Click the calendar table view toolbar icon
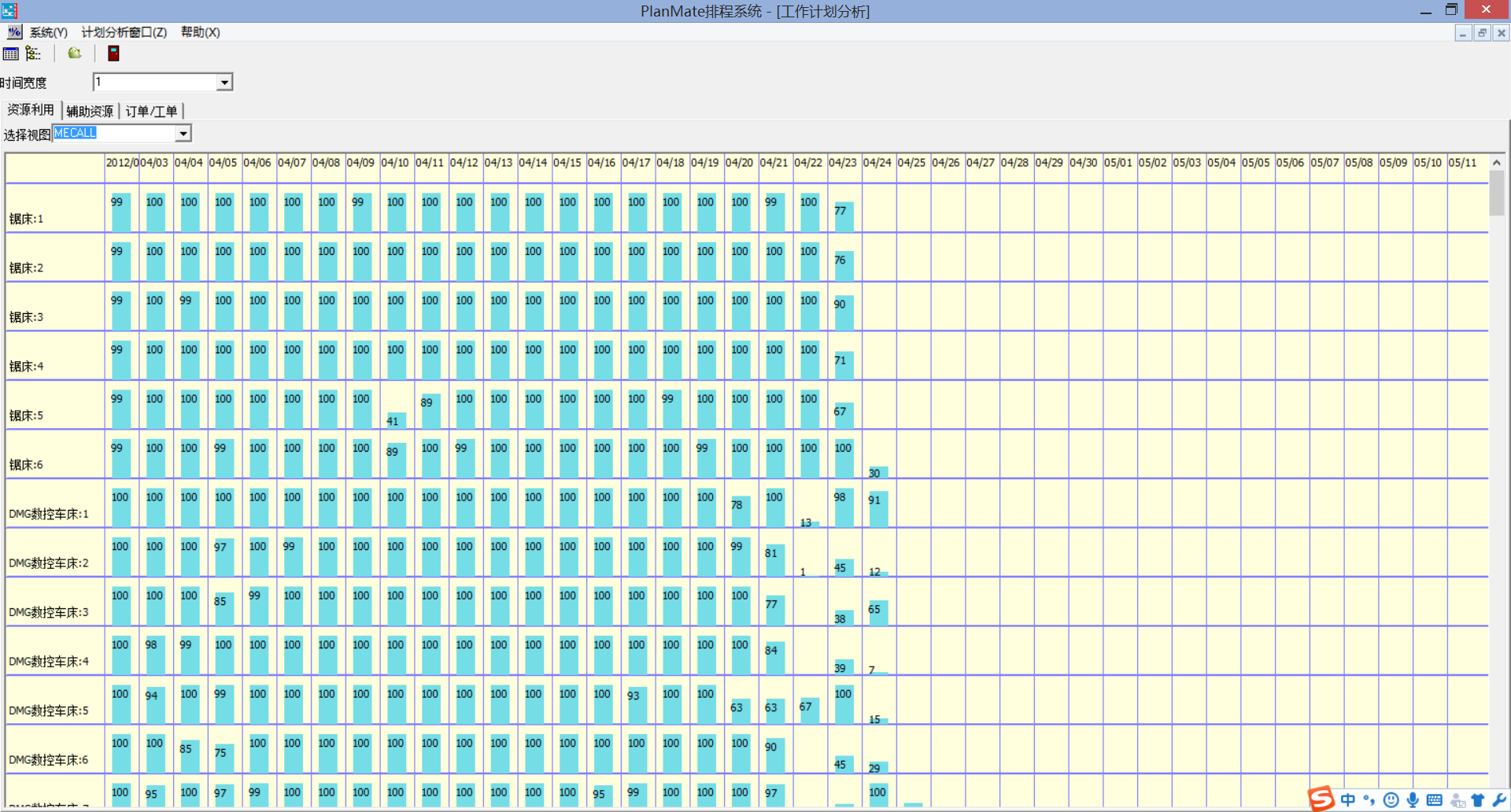Viewport: 1511px width, 812px height. [11, 54]
